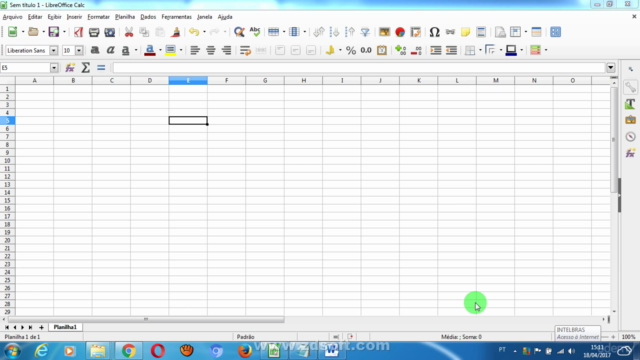This screenshot has width=640, height=360.
Task: Add decimal place icon
Action: click(400, 50)
